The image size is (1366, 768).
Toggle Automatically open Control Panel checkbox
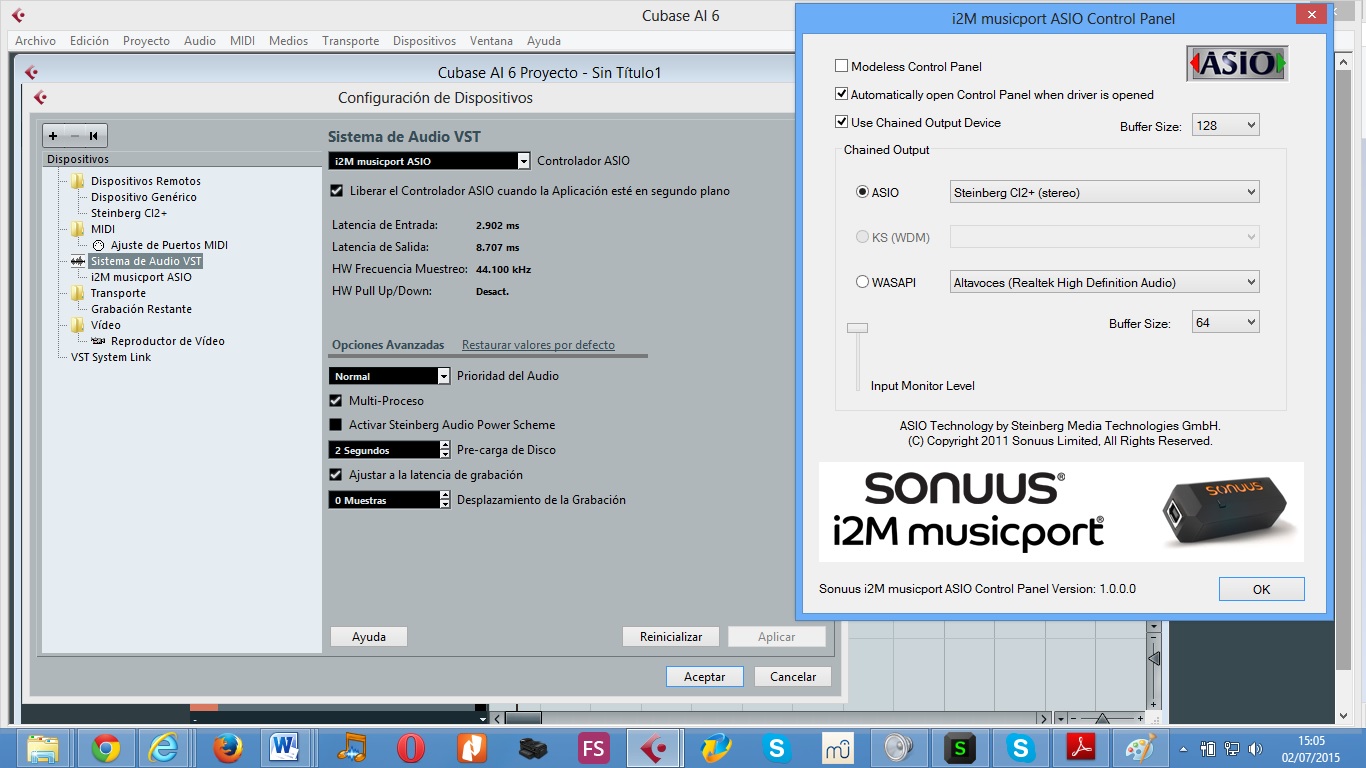coord(842,94)
